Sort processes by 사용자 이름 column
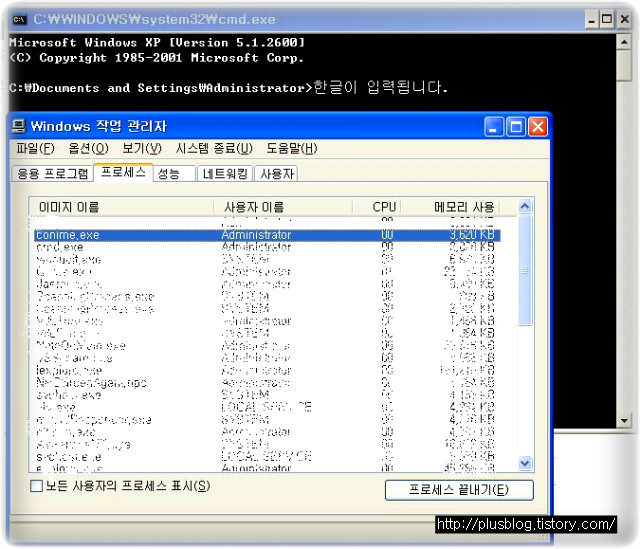 (x=283, y=207)
